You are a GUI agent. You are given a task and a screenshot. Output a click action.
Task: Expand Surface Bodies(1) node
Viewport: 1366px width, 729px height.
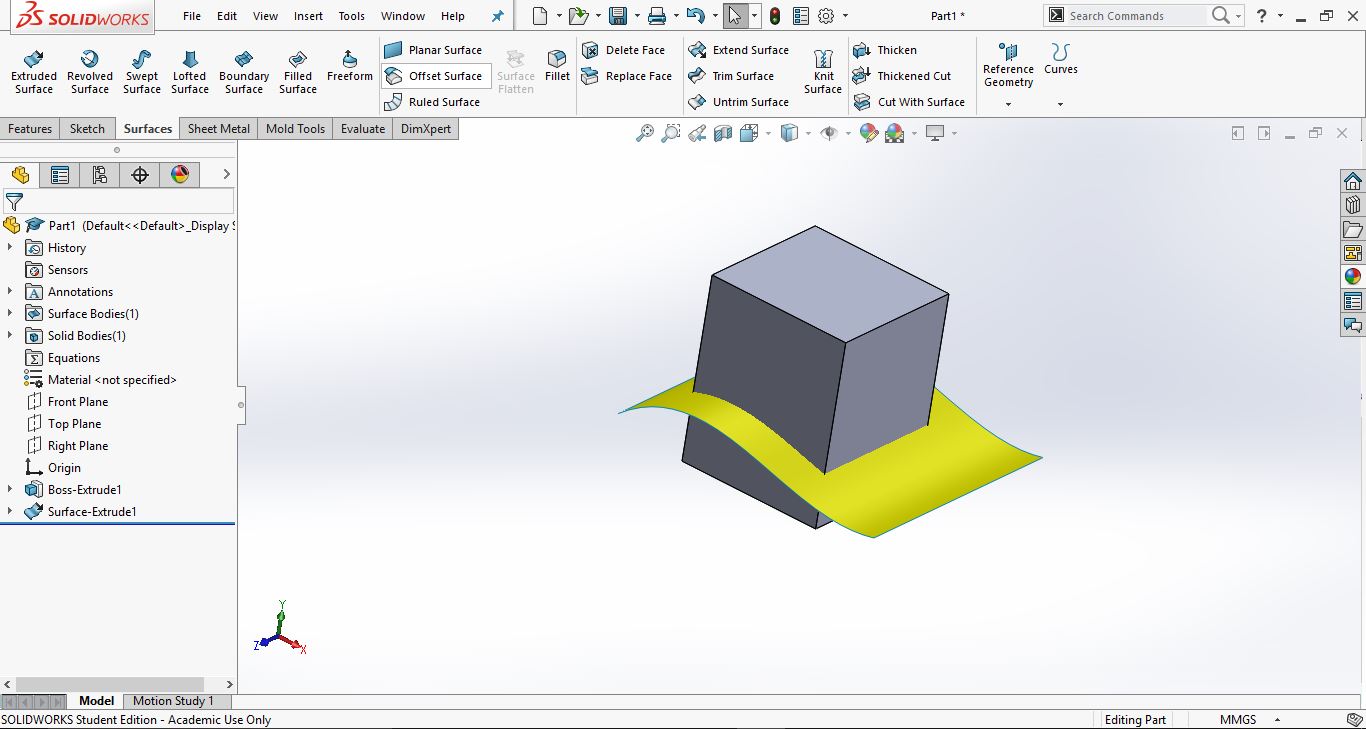tap(10, 314)
